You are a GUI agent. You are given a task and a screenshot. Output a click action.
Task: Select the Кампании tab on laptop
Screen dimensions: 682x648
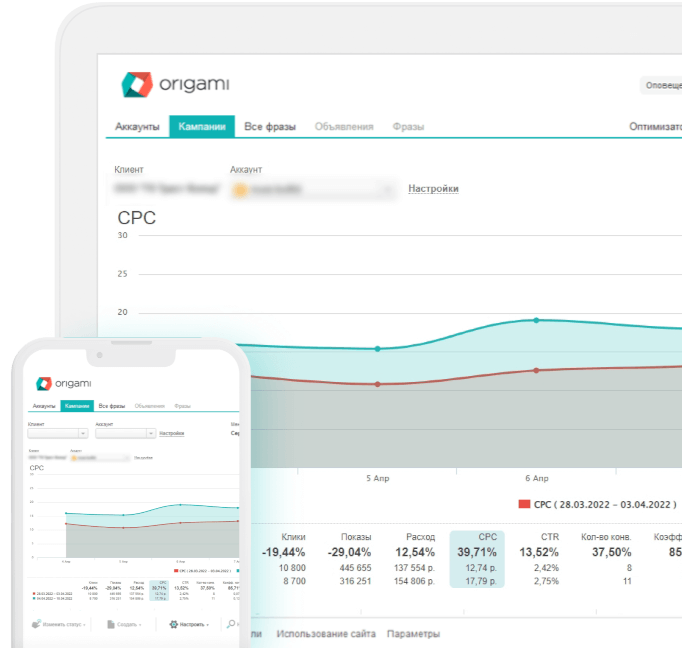pyautogui.click(x=202, y=127)
